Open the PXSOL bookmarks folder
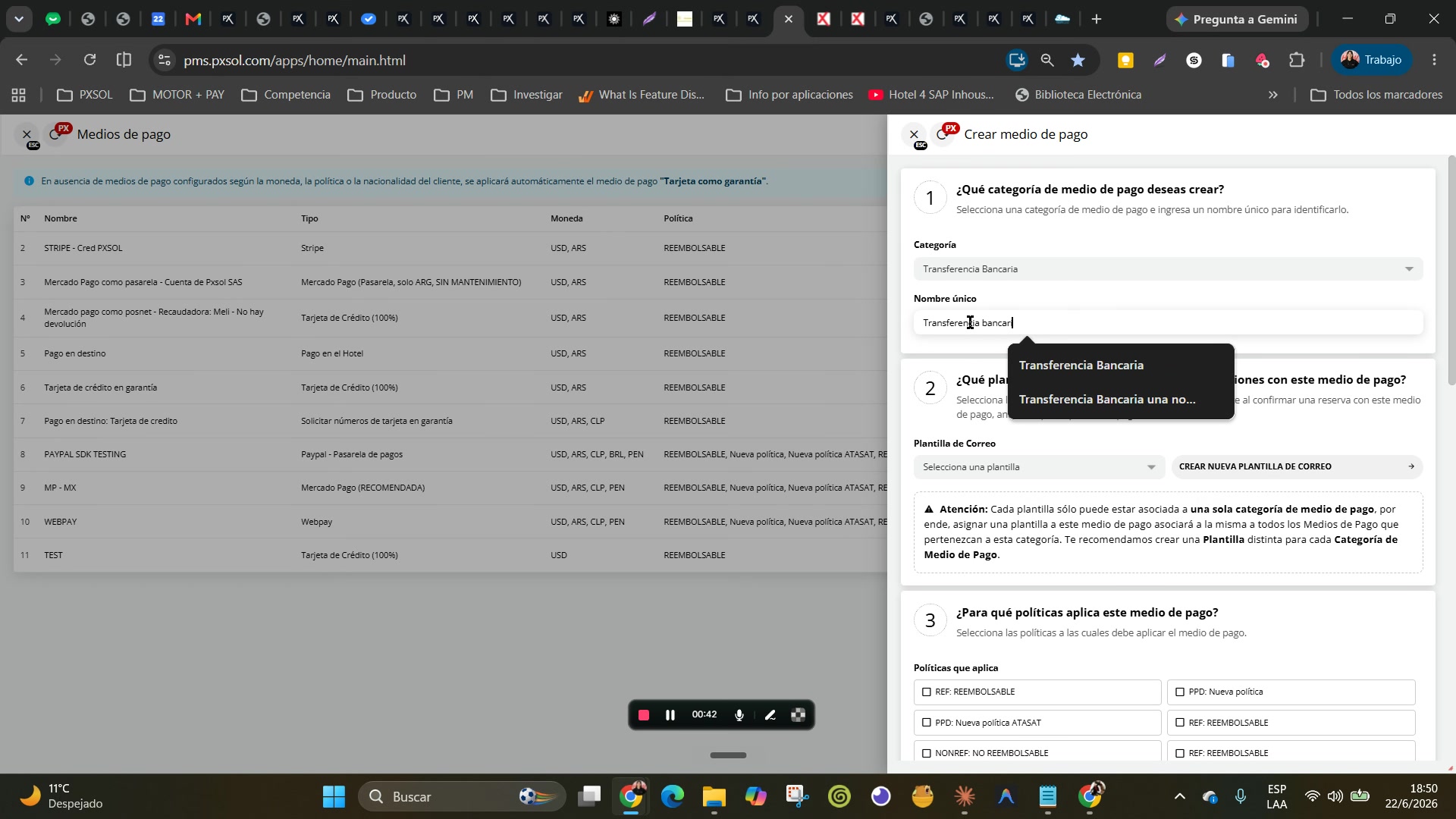 pos(85,95)
